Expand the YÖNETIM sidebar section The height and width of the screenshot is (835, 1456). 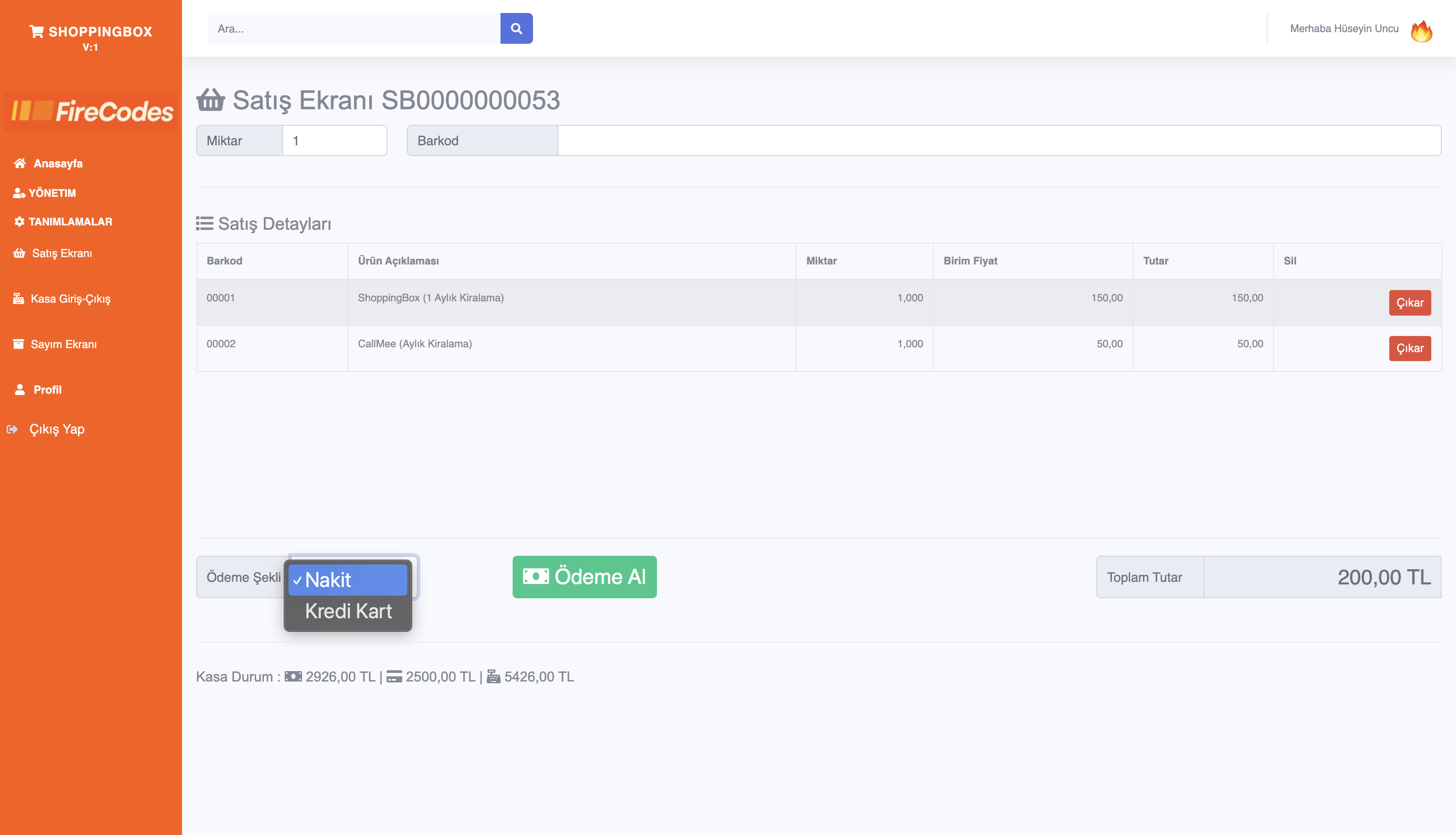click(x=52, y=192)
